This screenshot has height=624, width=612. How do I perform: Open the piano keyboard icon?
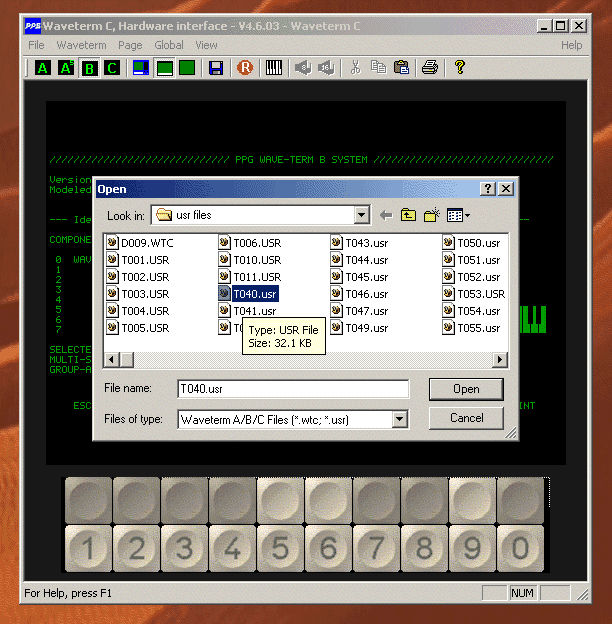[274, 68]
